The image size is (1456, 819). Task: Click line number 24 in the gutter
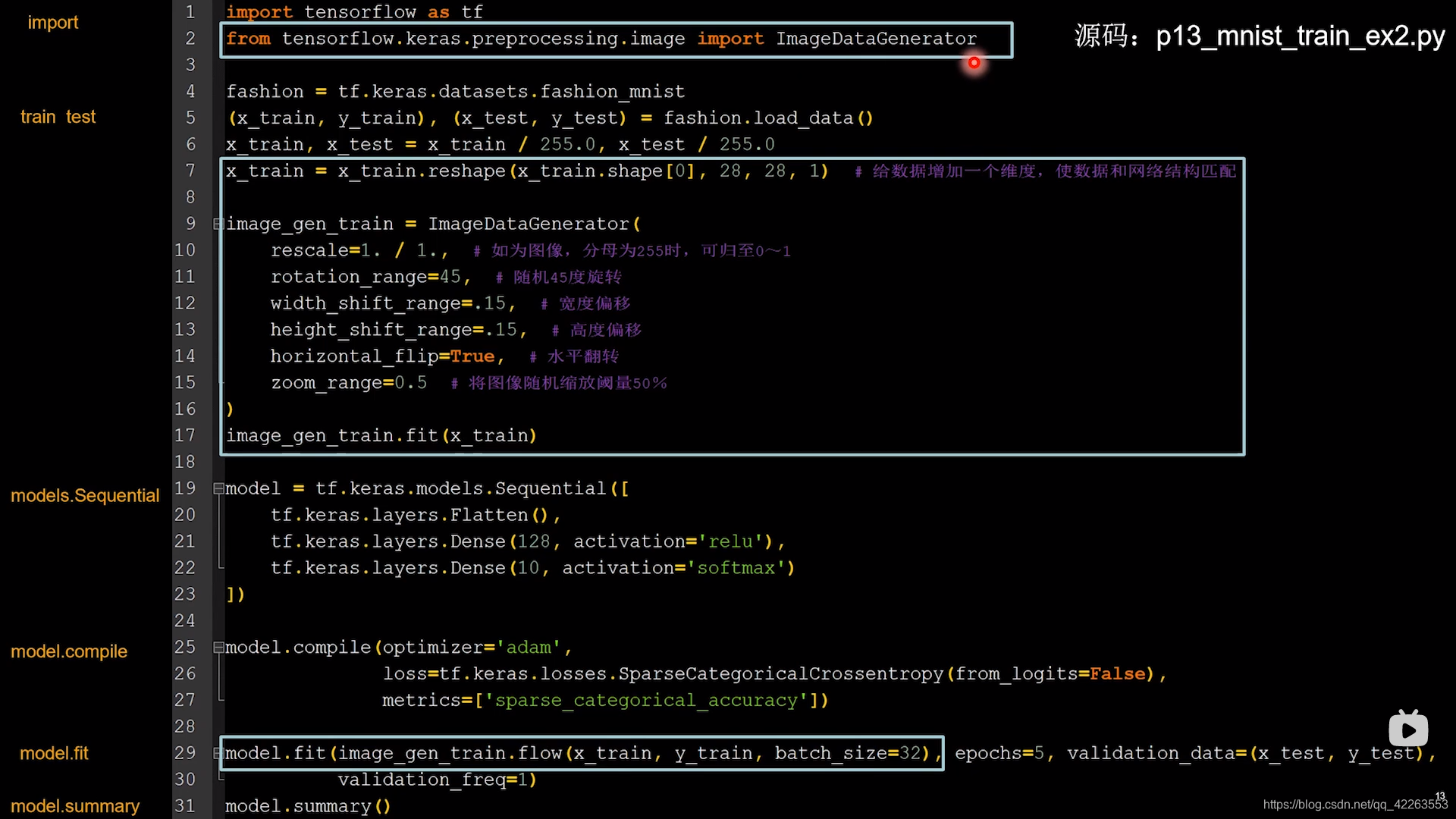[x=185, y=621]
